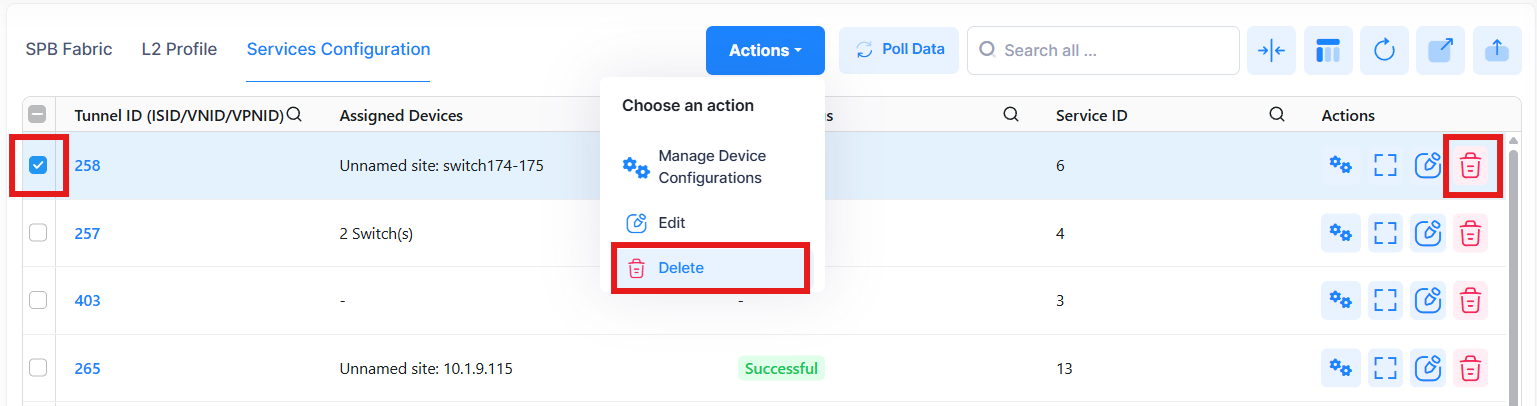Open the Service ID column search
This screenshot has width=1537, height=406.
tap(1276, 115)
